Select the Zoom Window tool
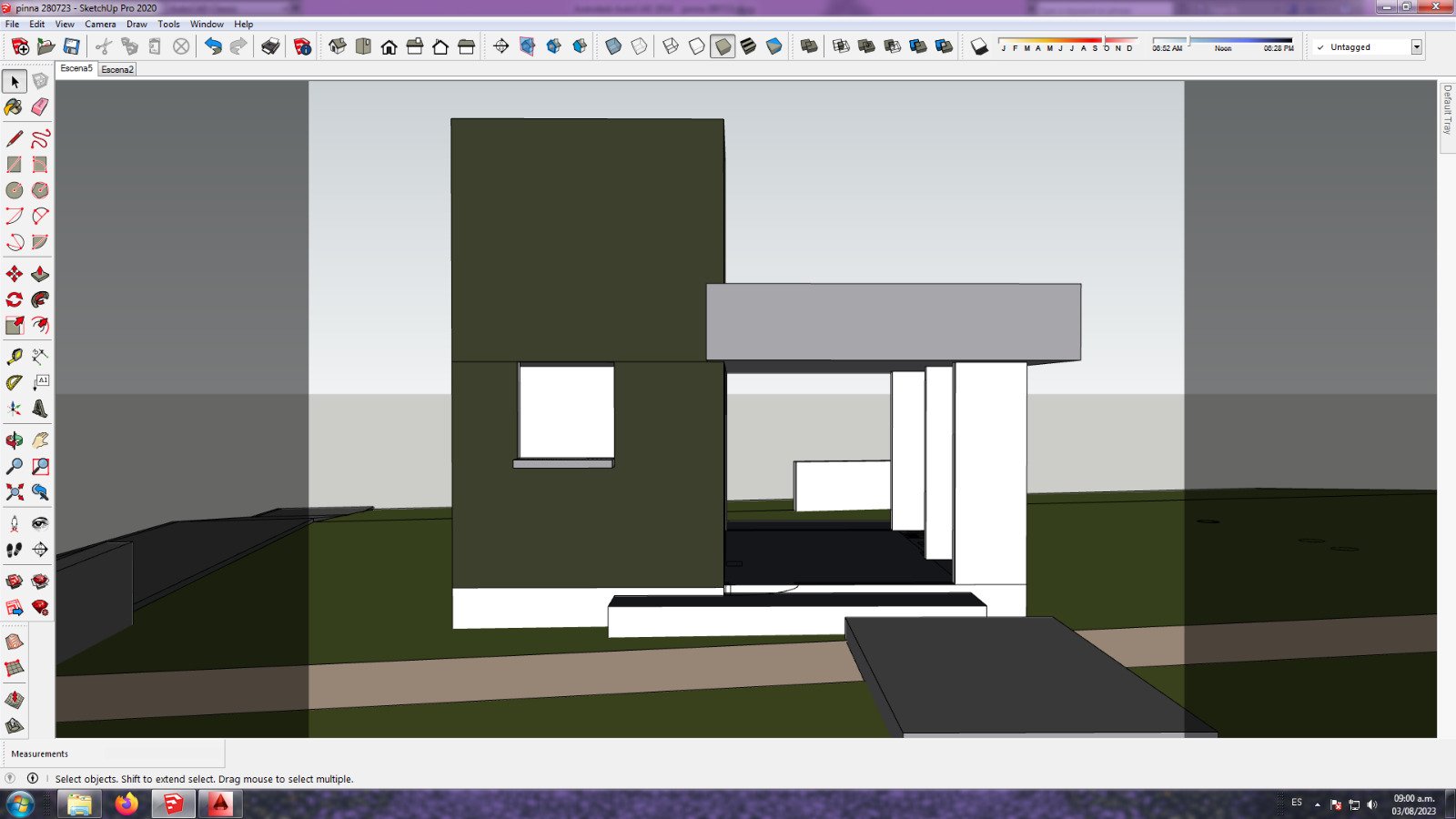This screenshot has width=1456, height=819. [x=40, y=466]
